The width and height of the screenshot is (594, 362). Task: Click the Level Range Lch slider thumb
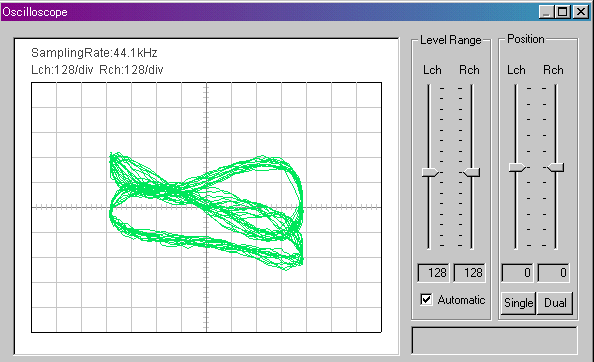click(x=430, y=173)
